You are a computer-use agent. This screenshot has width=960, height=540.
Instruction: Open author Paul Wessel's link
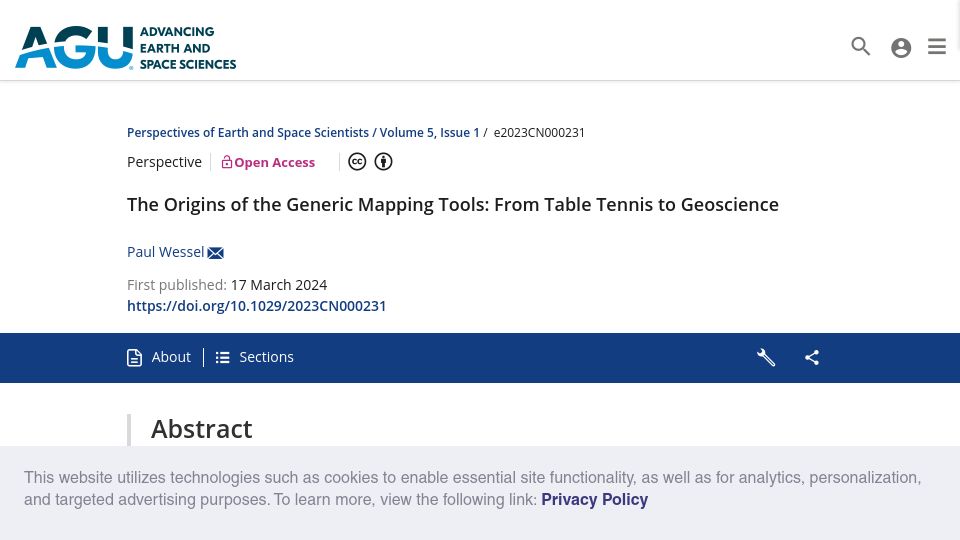(165, 252)
